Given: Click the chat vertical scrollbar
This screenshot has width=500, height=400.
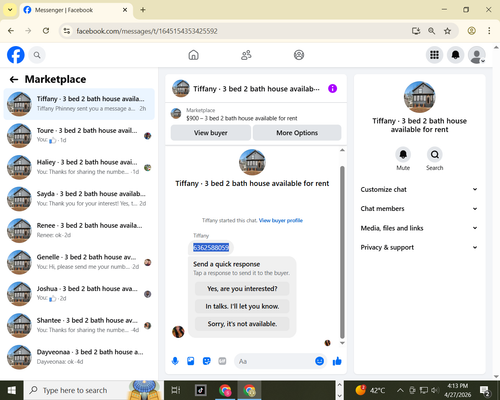Looking at the screenshot, I should point(342,252).
